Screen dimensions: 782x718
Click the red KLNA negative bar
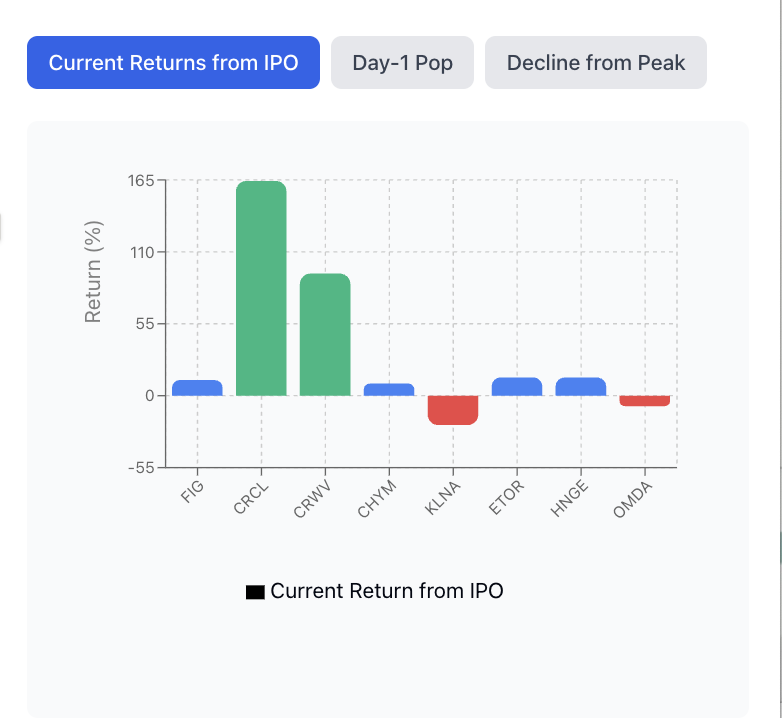pyautogui.click(x=453, y=410)
